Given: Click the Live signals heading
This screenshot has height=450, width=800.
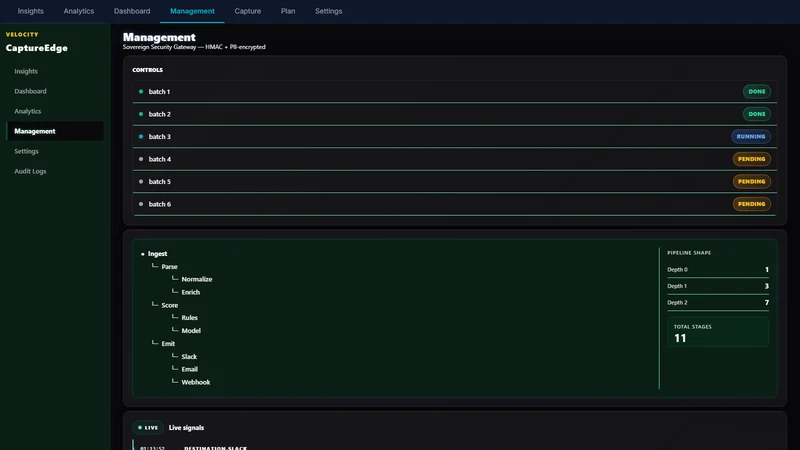Looking at the screenshot, I should [186, 428].
